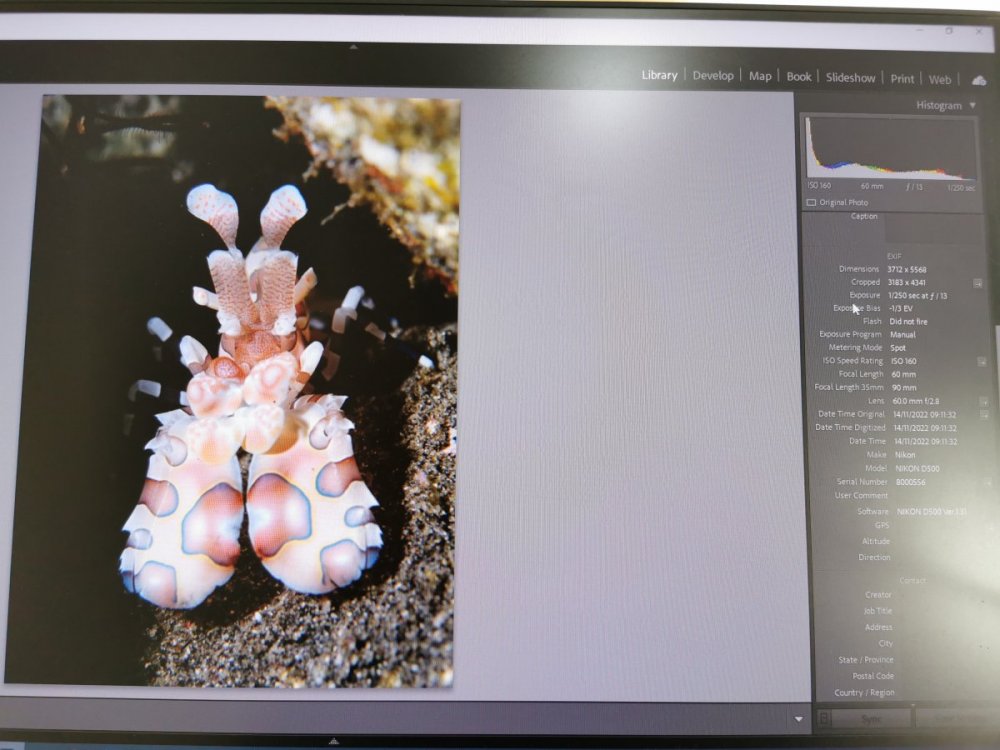Open the Map module
Screen dimensions: 1000x750
pos(760,76)
